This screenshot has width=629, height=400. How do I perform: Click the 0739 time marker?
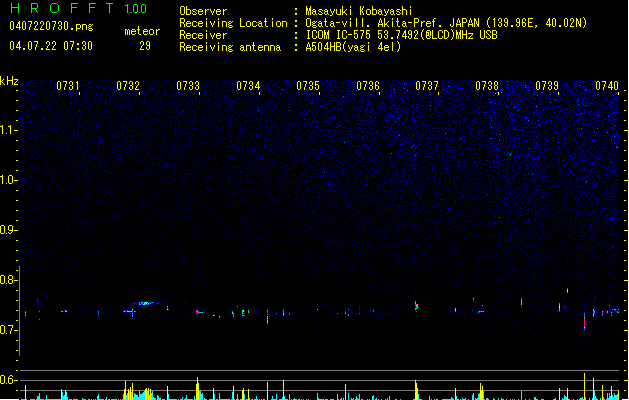tap(547, 86)
